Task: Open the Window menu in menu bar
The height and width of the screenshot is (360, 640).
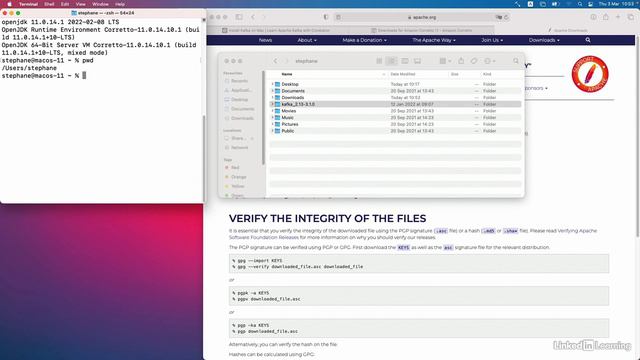Action: tap(100, 4)
